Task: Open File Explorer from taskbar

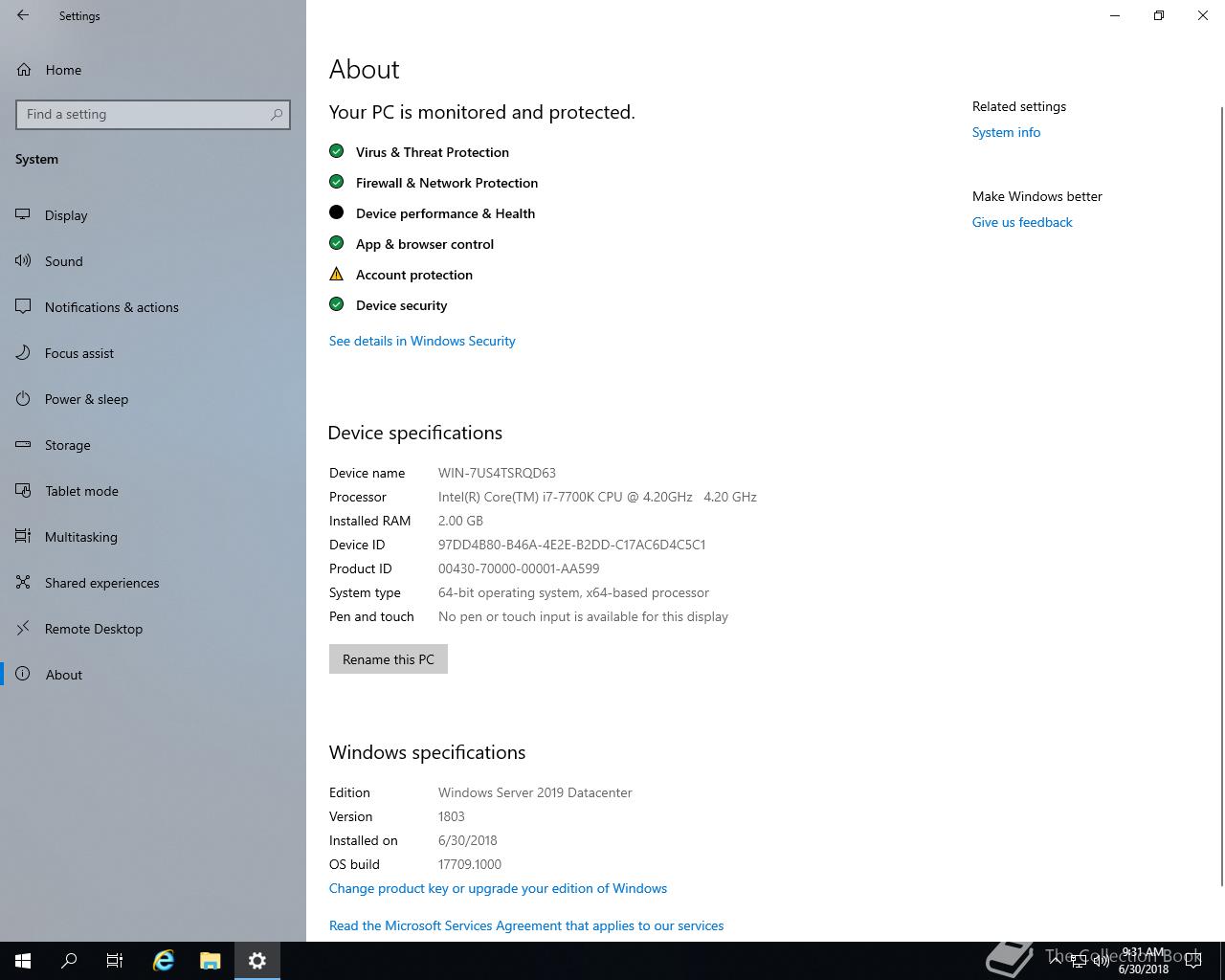Action: 211,961
